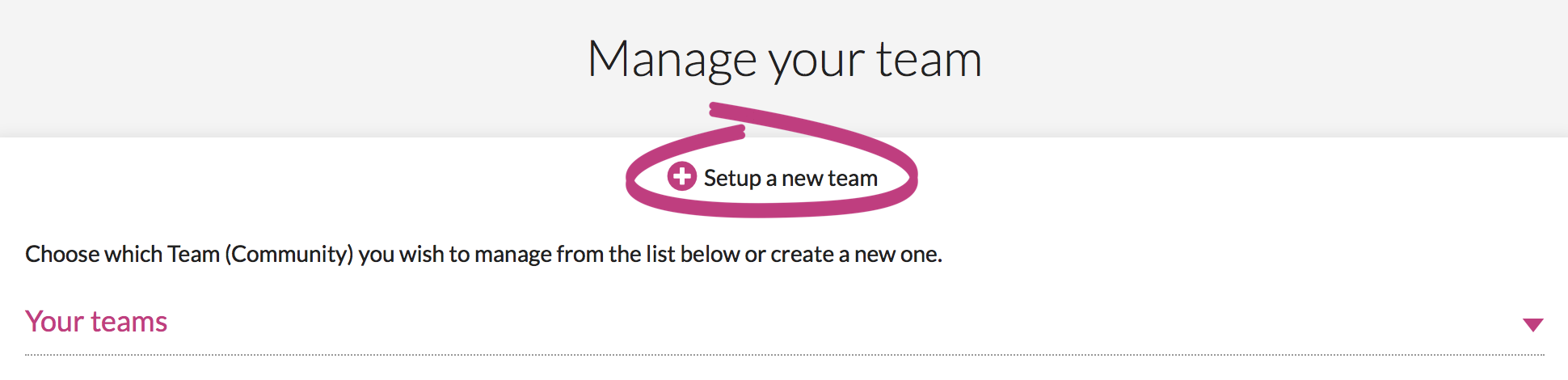Select the Your teams section heading
The image size is (1568, 380).
point(96,322)
